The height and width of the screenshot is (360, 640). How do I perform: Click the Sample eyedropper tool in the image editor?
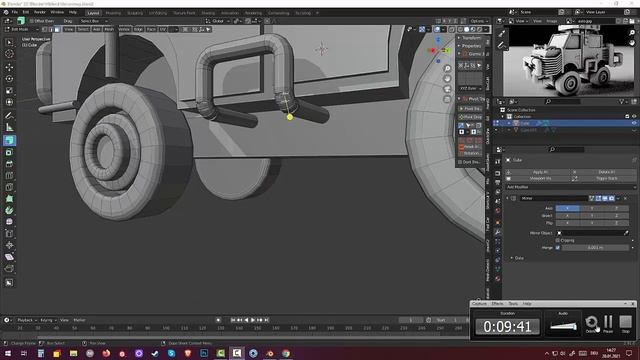click(501, 34)
